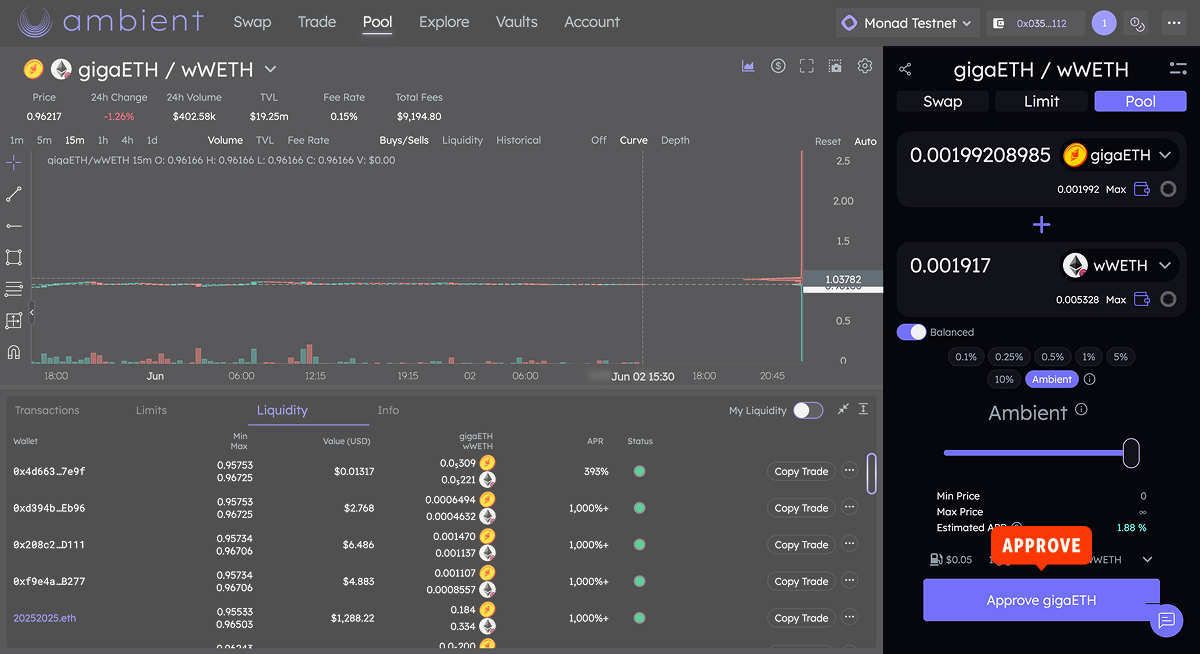Open the 20252025.eth wallet link

(x=44, y=618)
